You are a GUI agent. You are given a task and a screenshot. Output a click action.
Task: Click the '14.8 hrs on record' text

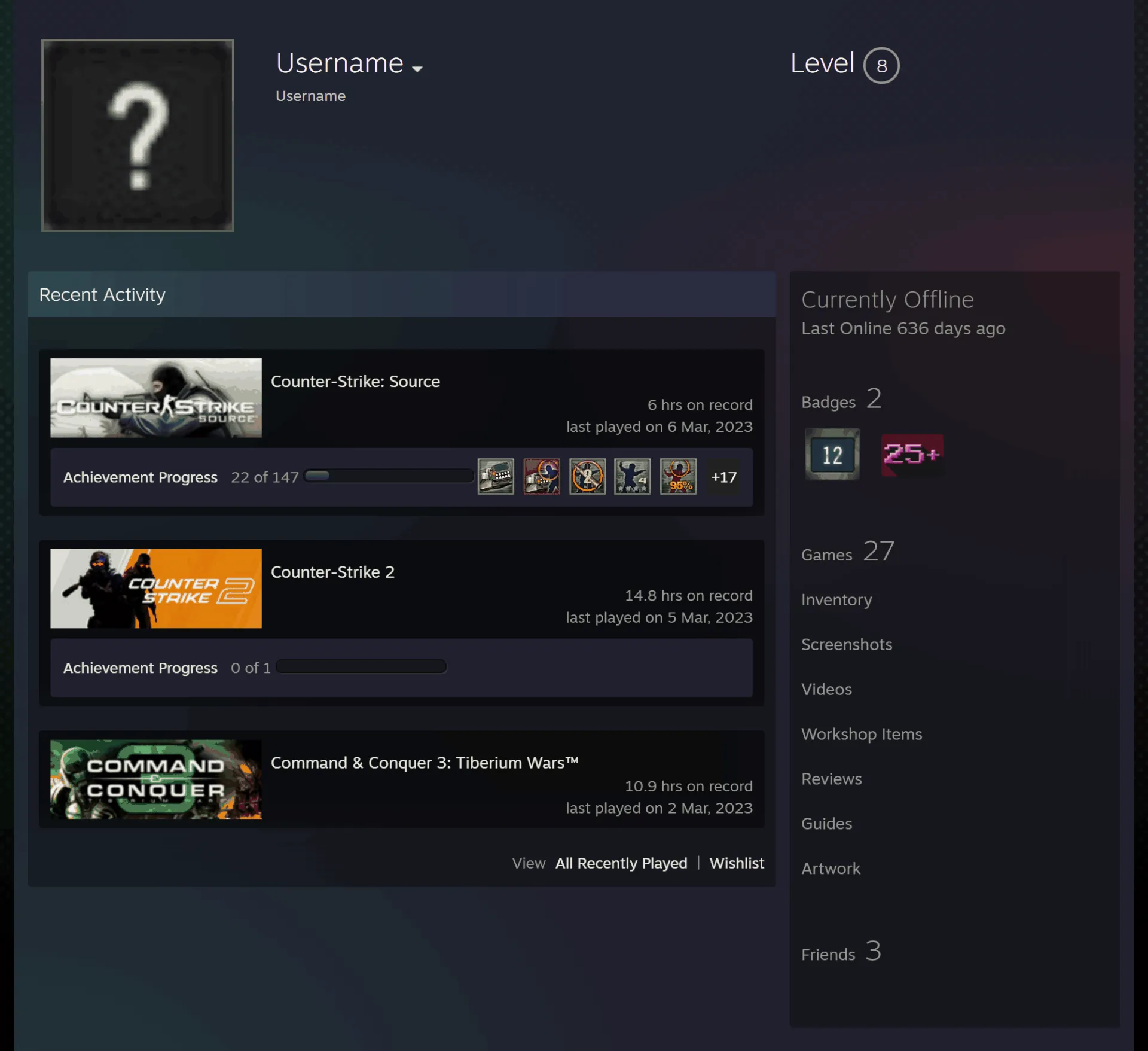pyautogui.click(x=688, y=595)
